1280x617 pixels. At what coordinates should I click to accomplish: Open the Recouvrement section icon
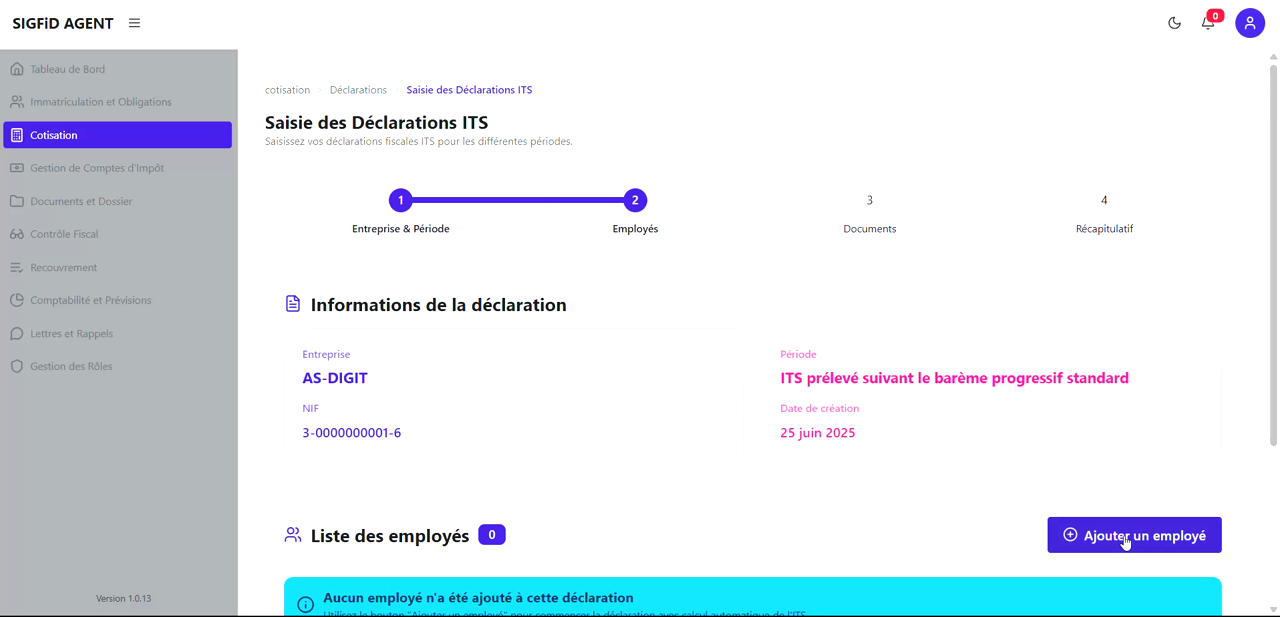click(x=17, y=267)
